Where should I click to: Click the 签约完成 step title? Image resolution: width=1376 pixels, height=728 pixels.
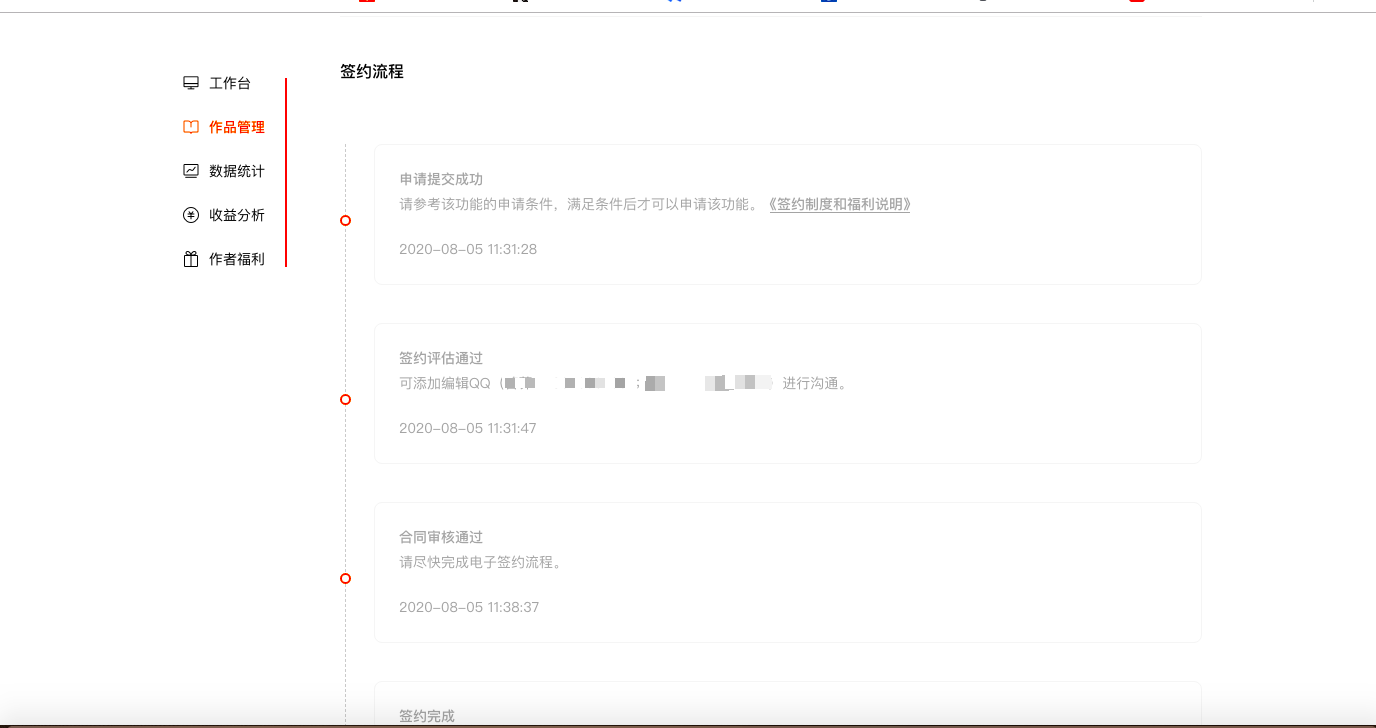[427, 716]
